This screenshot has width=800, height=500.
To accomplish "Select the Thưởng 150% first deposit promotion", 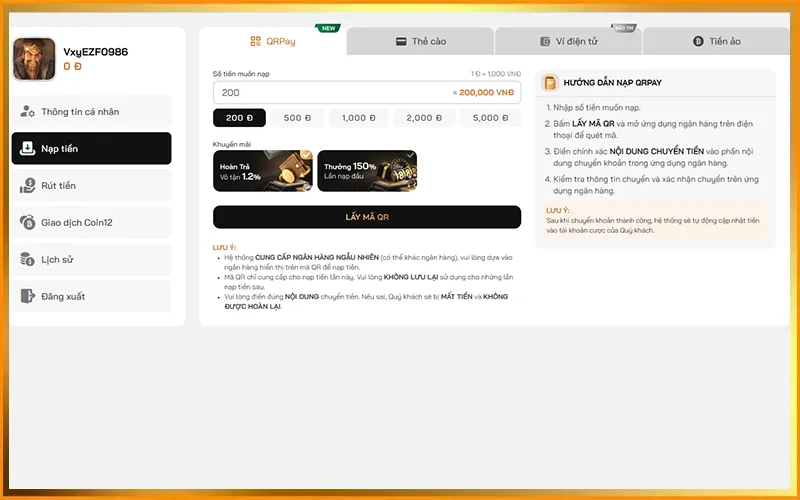I will 367,171.
